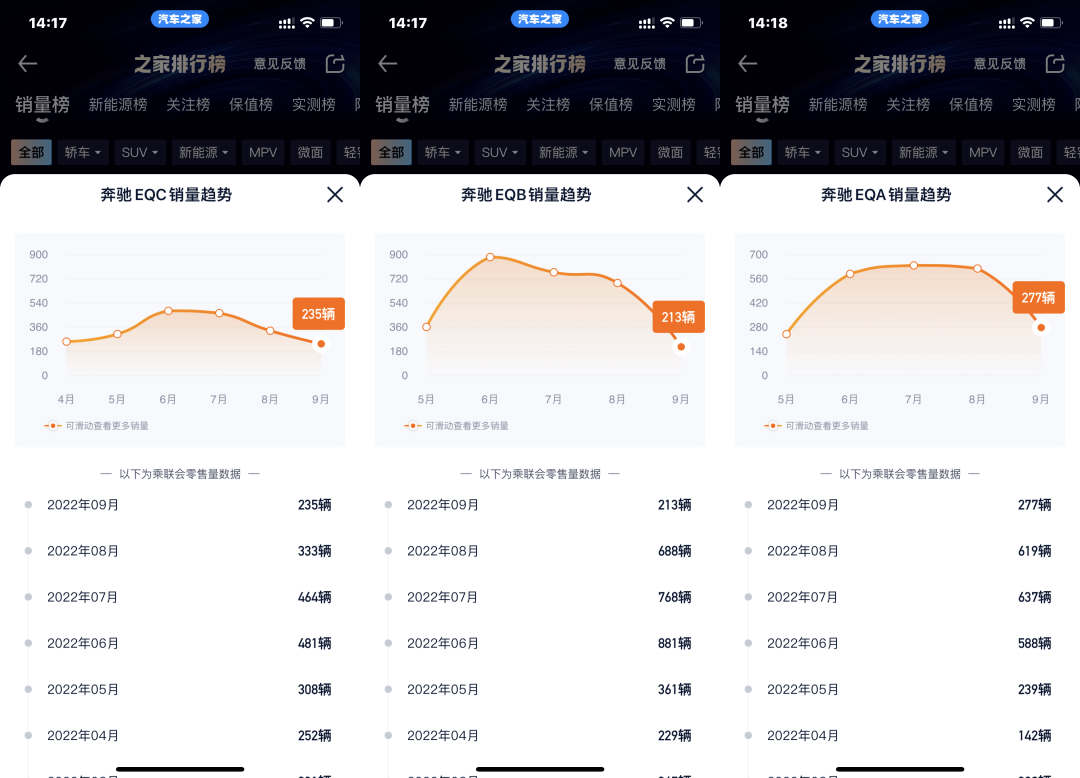
Task: Select 全部 filter on EQA screen
Action: 751,152
